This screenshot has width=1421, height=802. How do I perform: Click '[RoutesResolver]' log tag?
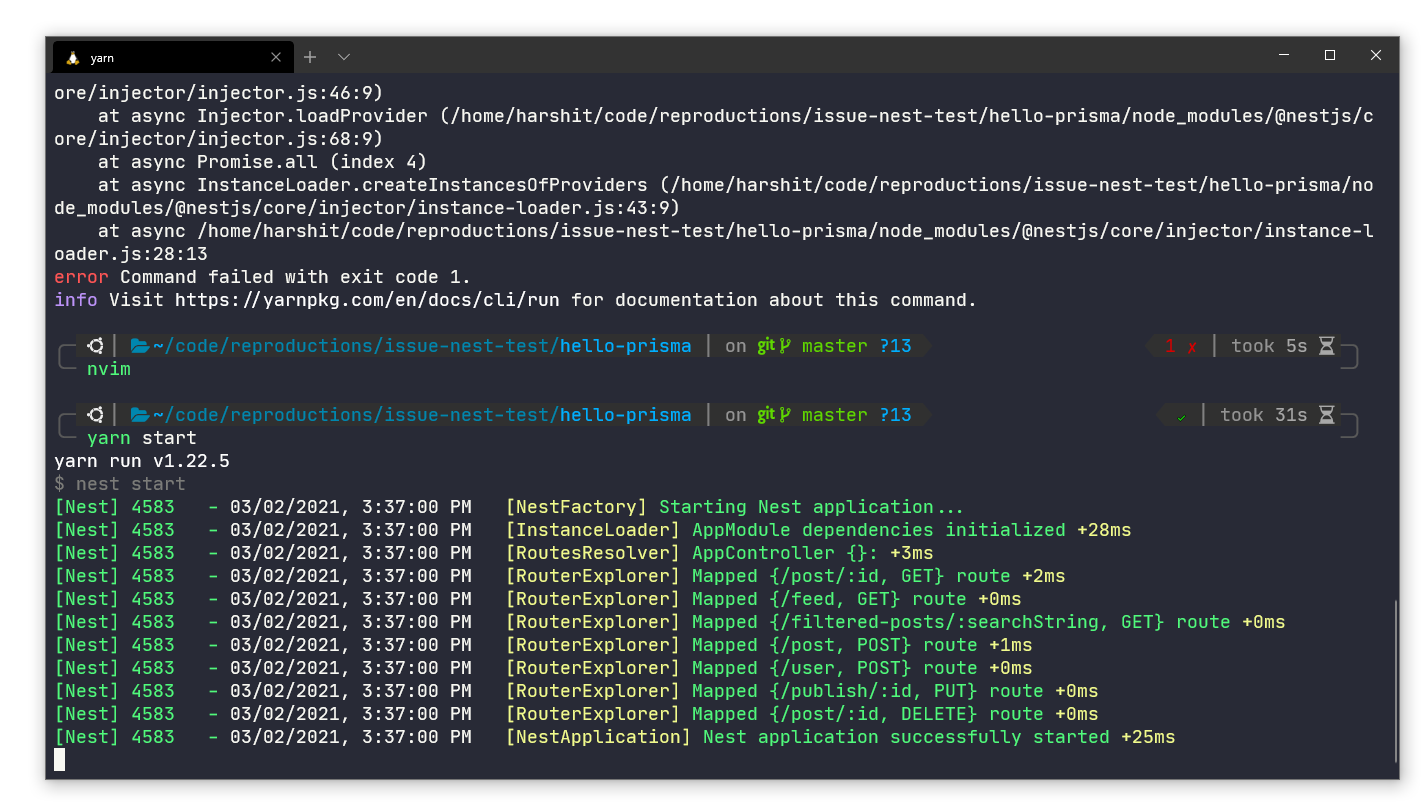coord(593,553)
